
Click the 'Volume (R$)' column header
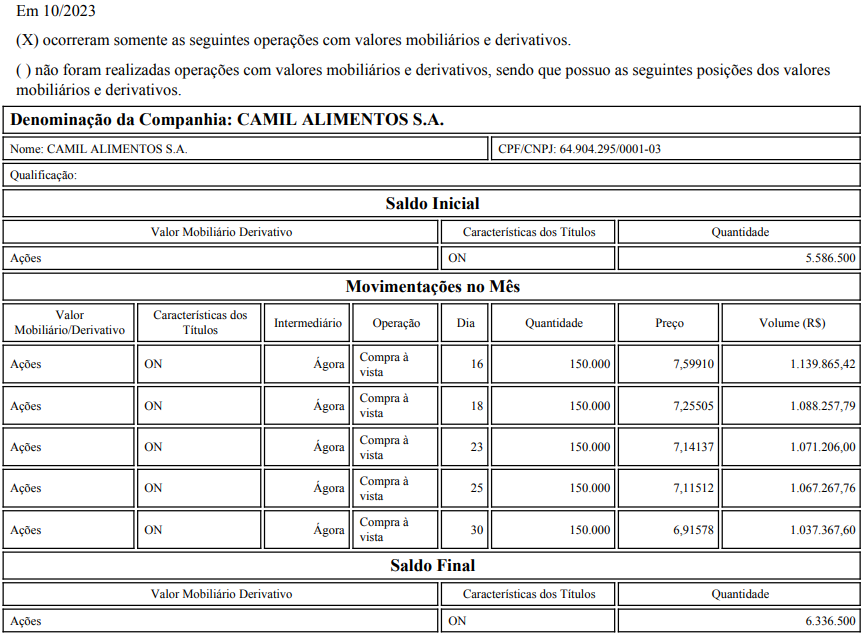[x=791, y=323]
